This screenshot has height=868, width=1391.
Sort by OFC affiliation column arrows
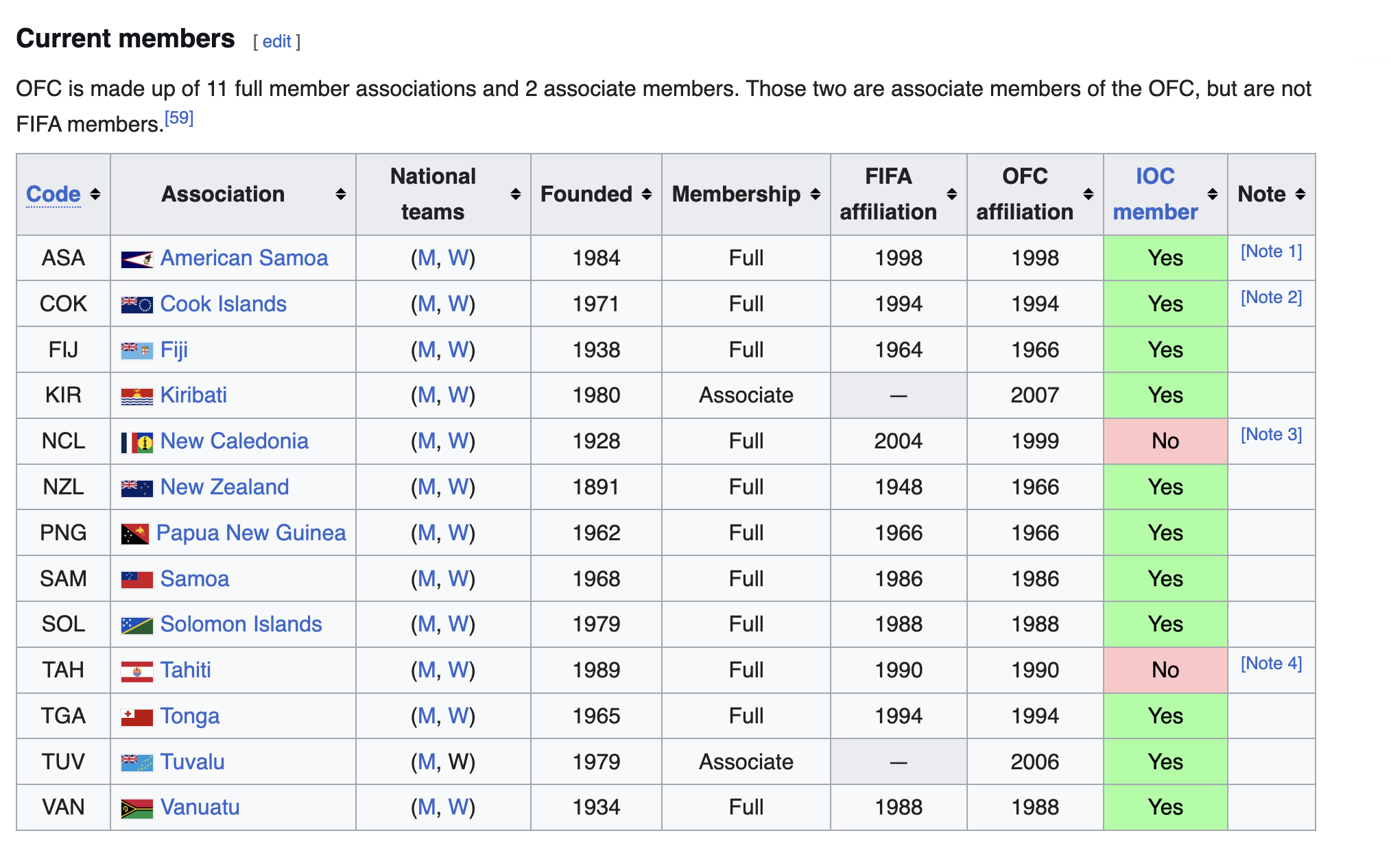[1089, 195]
